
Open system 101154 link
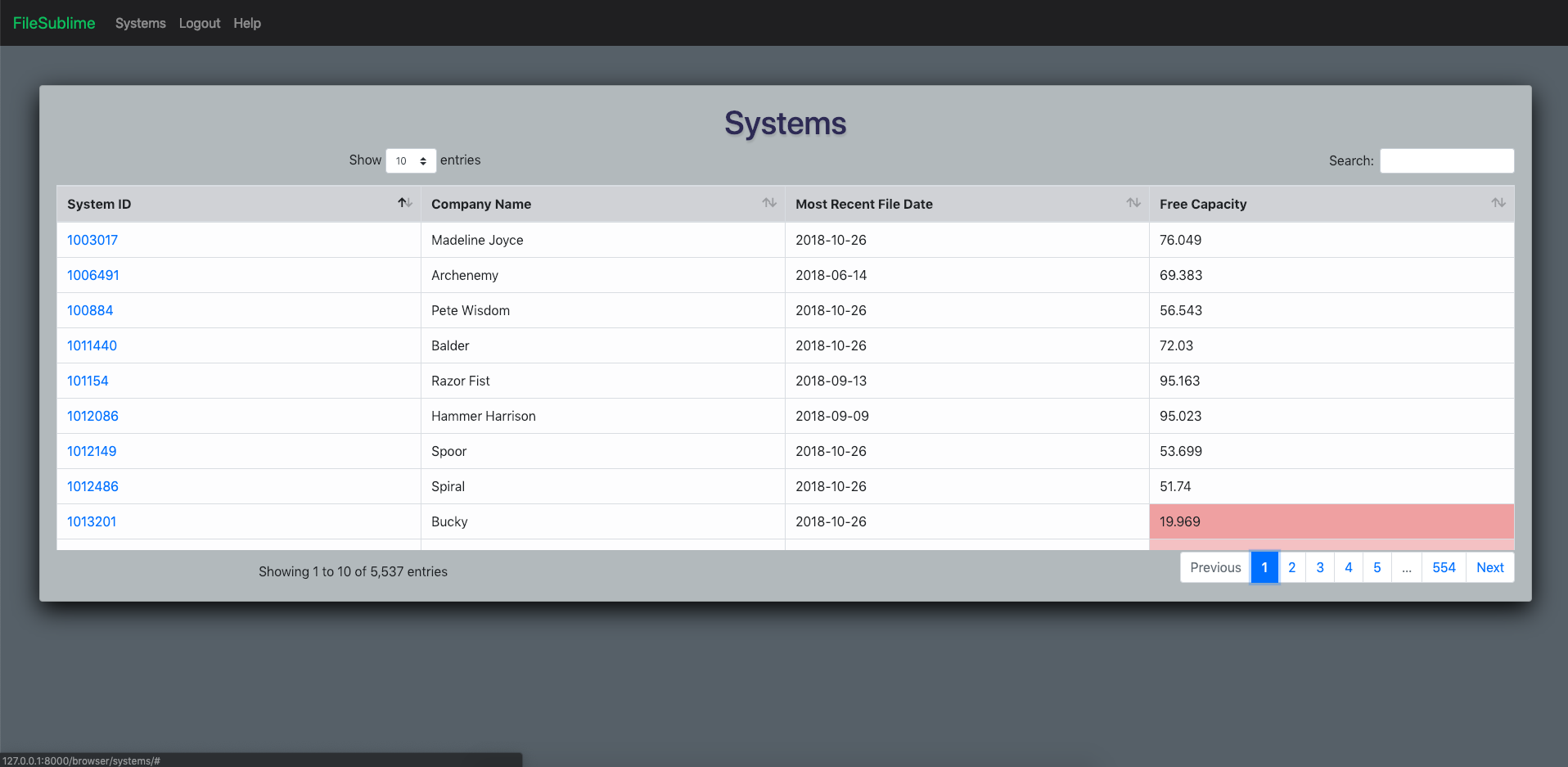88,381
